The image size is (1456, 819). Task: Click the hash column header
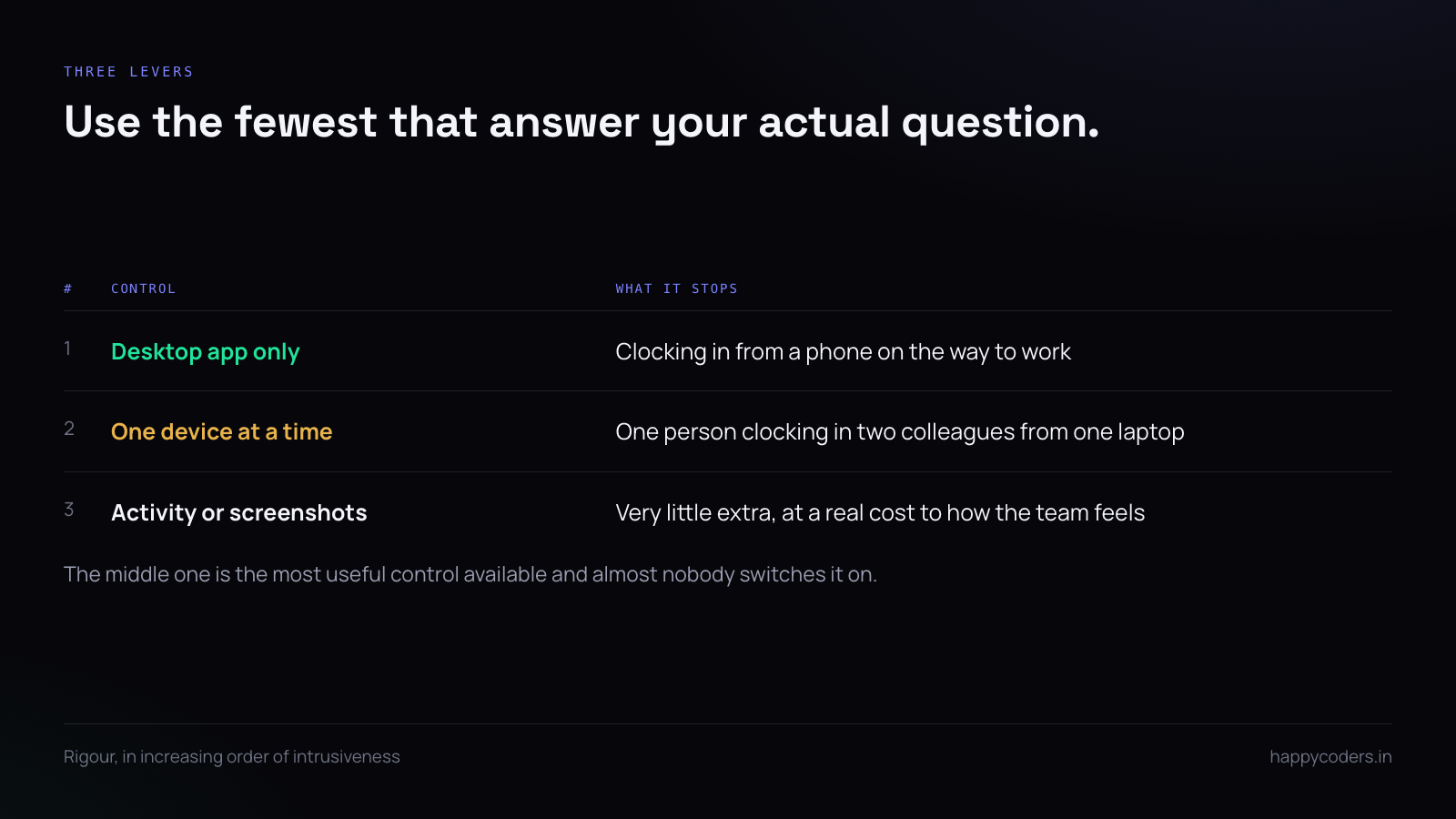67,288
